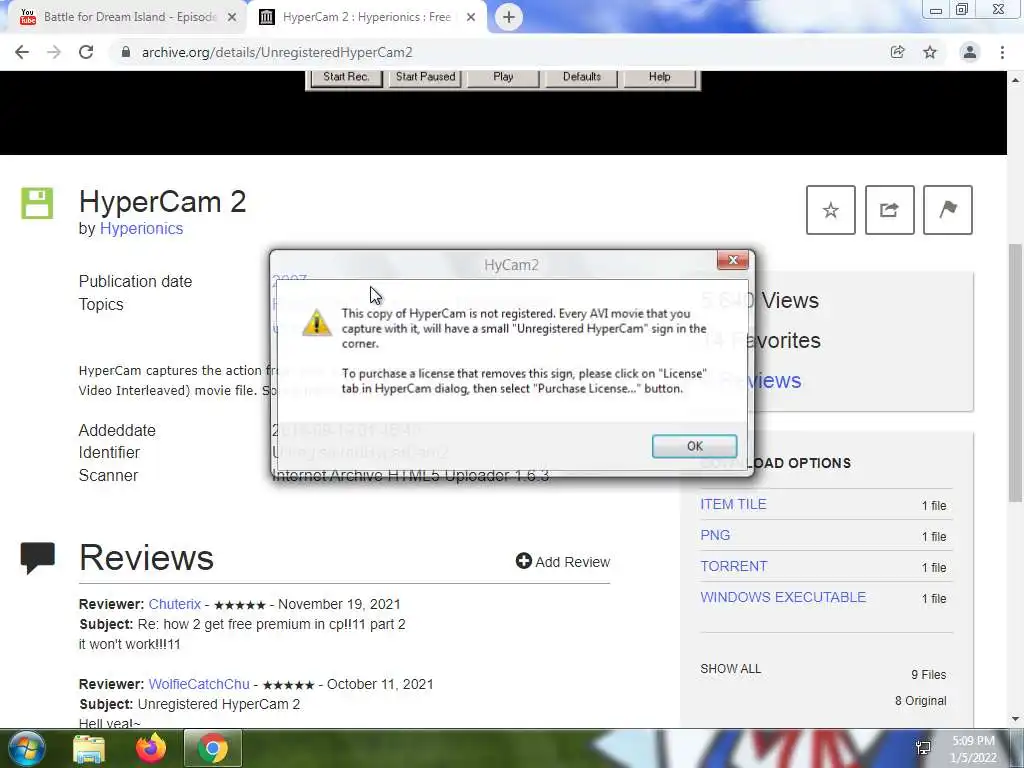Click the Chrome taskbar icon
The height and width of the screenshot is (768, 1024).
tap(213, 748)
